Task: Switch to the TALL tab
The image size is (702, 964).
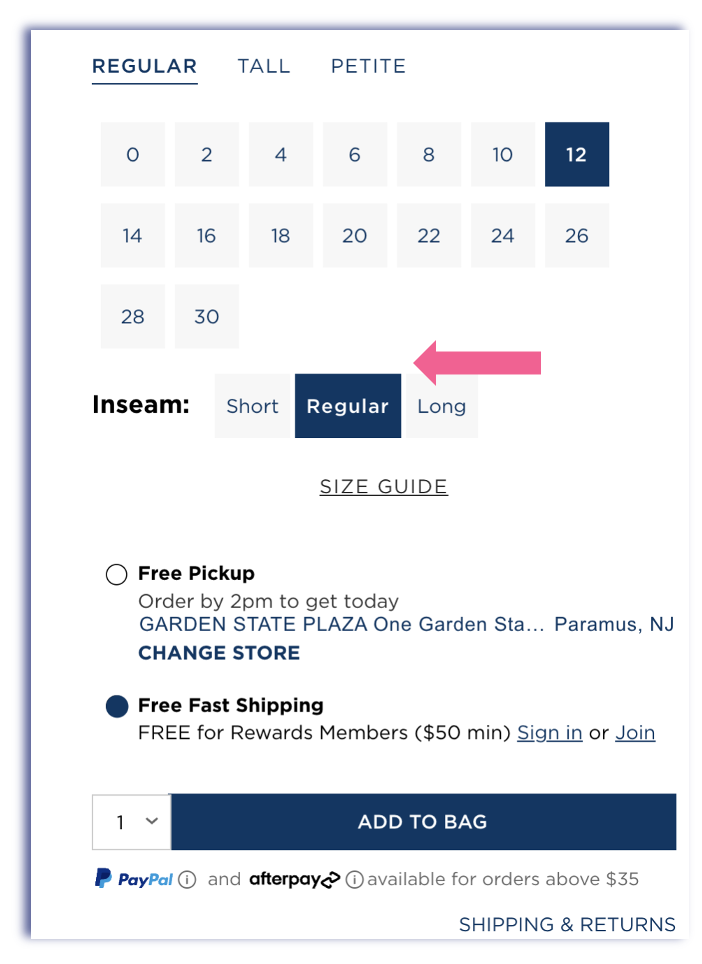Action: (x=264, y=66)
